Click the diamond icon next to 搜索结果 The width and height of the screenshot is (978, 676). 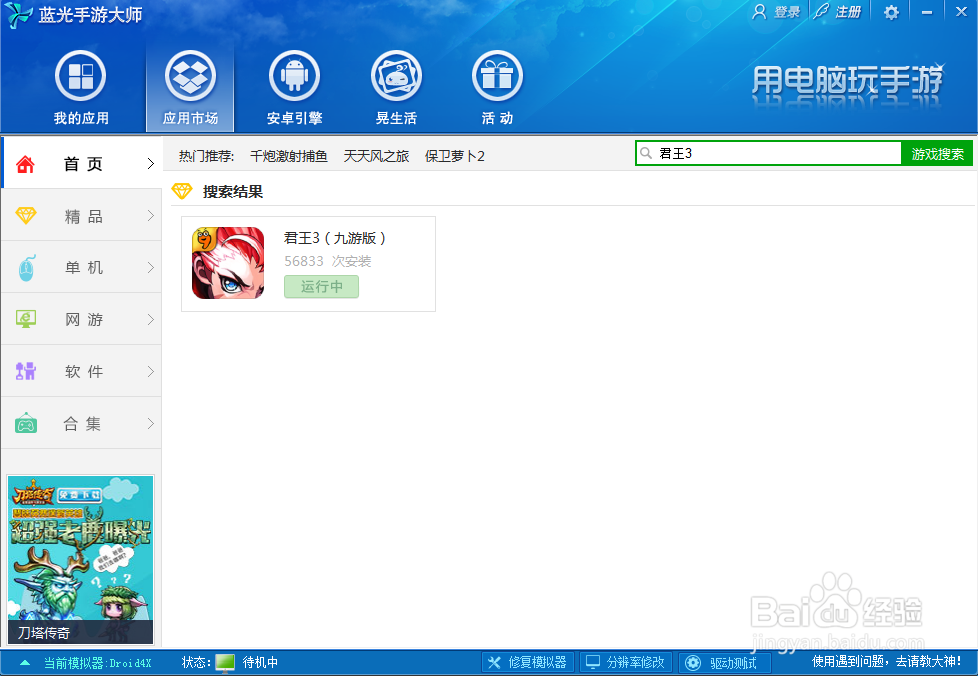coord(182,191)
